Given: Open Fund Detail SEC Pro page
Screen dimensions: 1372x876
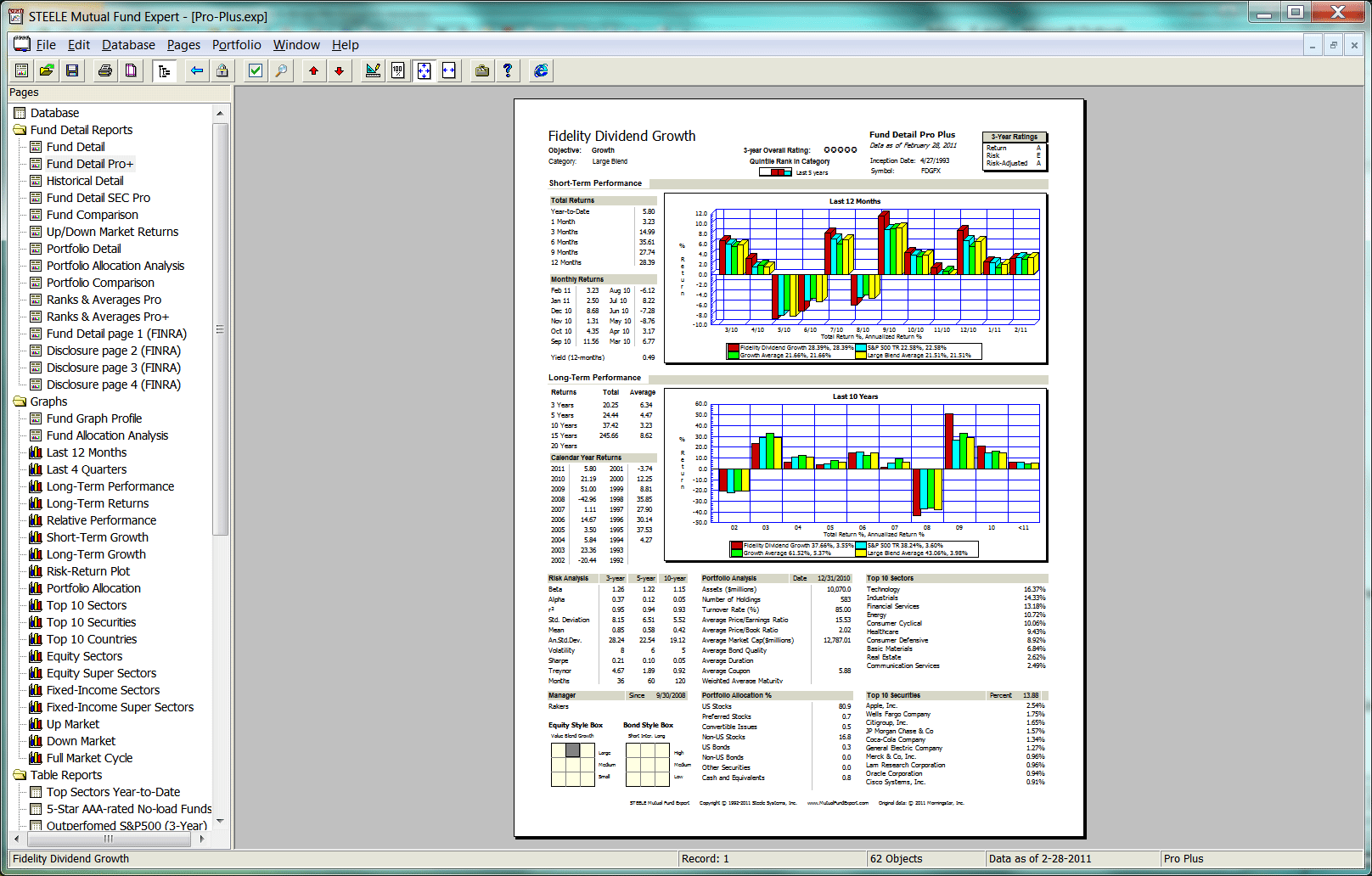Looking at the screenshot, I should click(98, 198).
